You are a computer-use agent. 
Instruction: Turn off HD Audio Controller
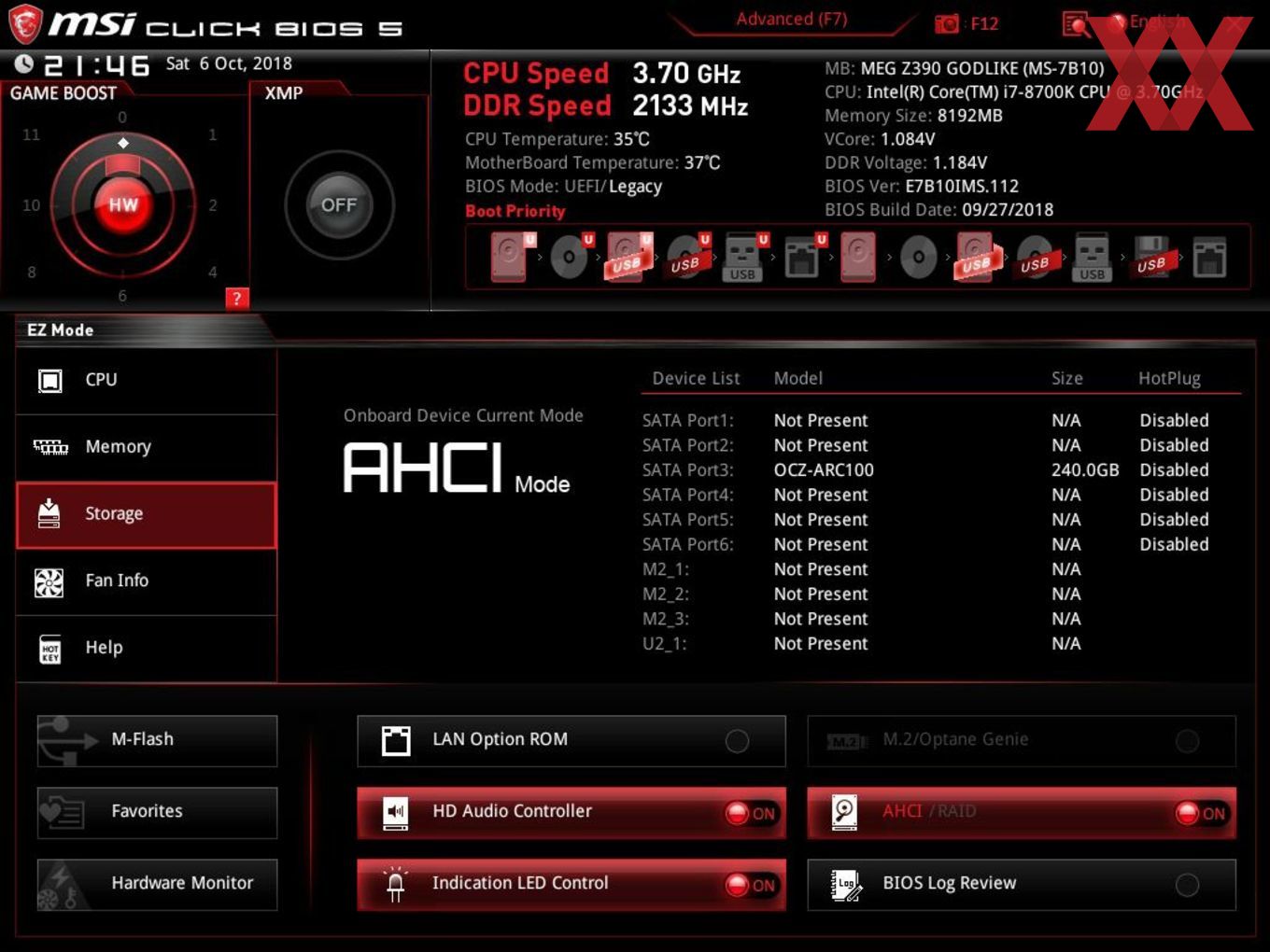pyautogui.click(x=571, y=812)
